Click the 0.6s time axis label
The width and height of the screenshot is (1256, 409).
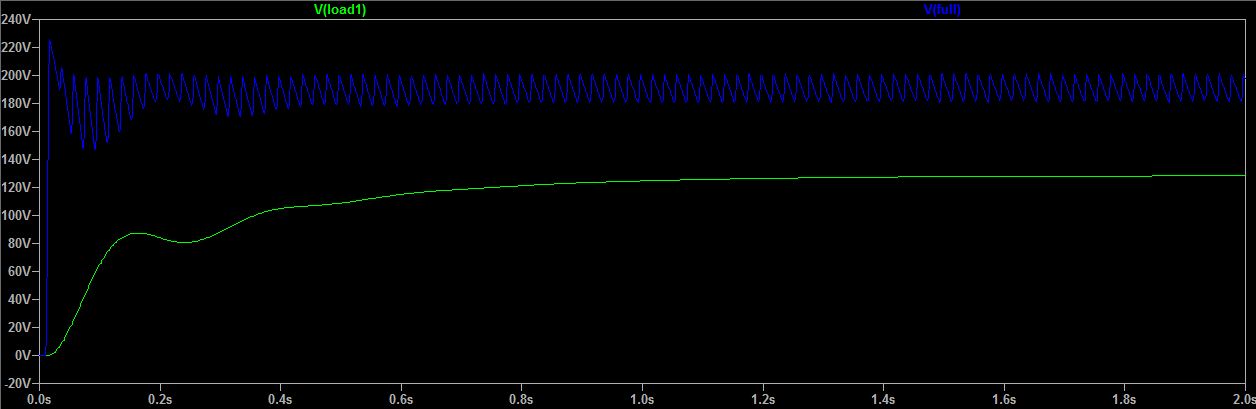pyautogui.click(x=401, y=399)
